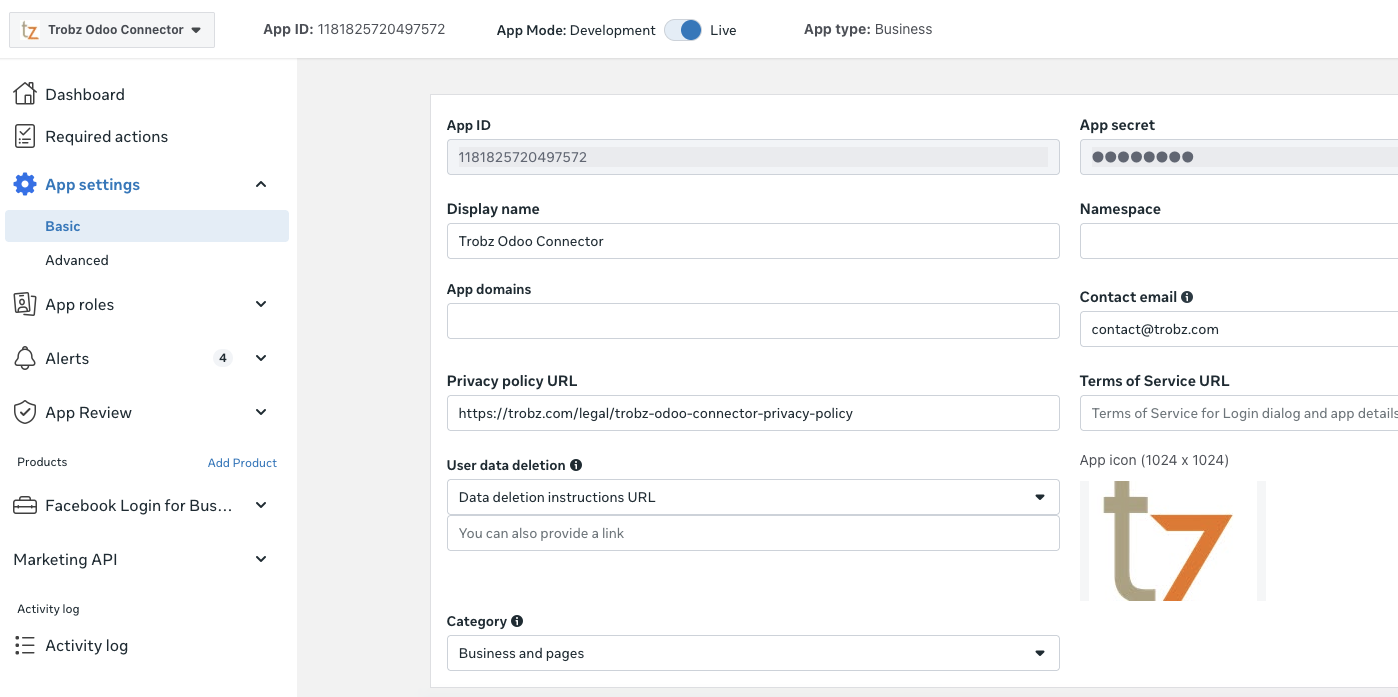1398x697 pixels.
Task: Click the Alerts bell icon
Action: click(x=25, y=358)
